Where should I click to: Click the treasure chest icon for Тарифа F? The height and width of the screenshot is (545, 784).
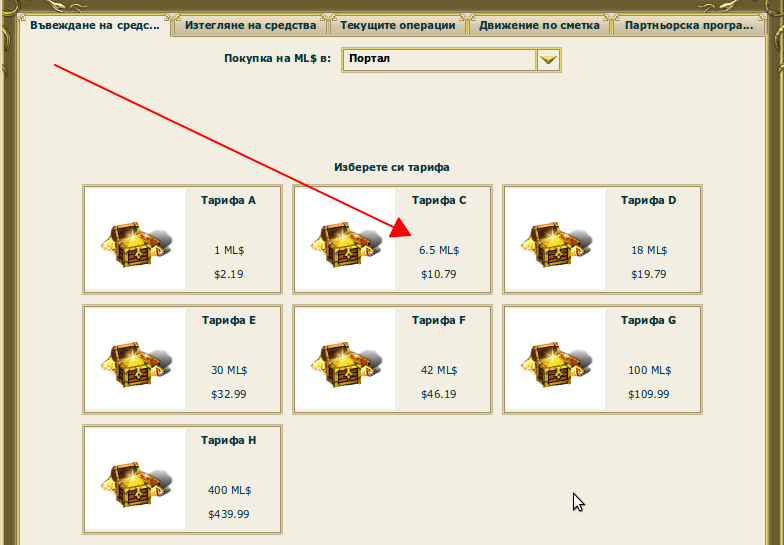pos(346,361)
